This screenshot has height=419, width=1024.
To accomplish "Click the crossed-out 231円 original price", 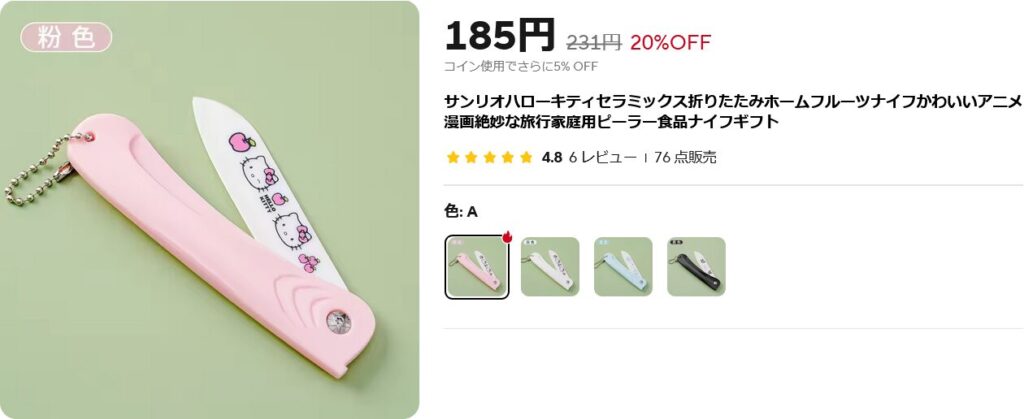I will [593, 42].
